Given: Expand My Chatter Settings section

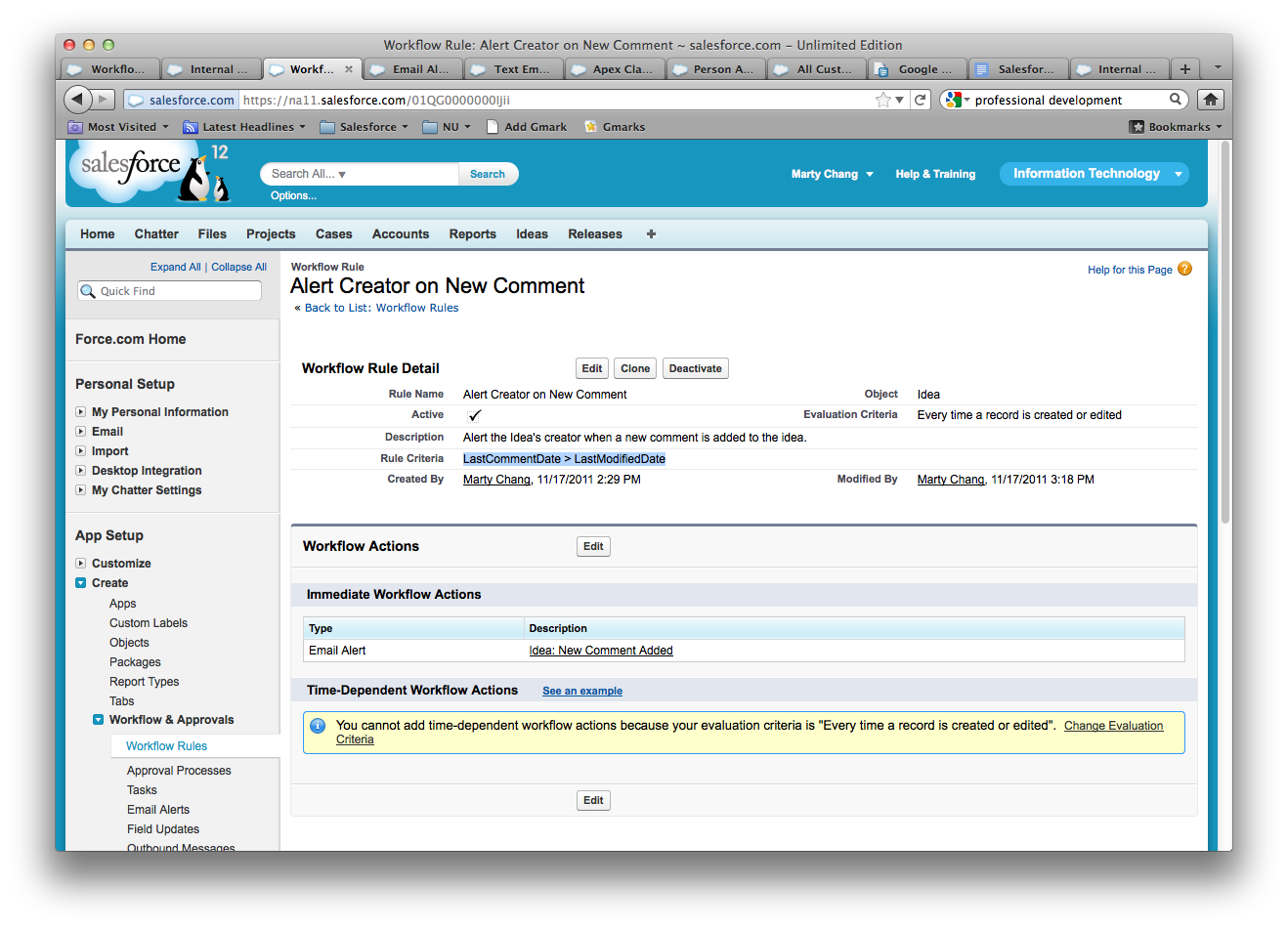Looking at the screenshot, I should [80, 490].
